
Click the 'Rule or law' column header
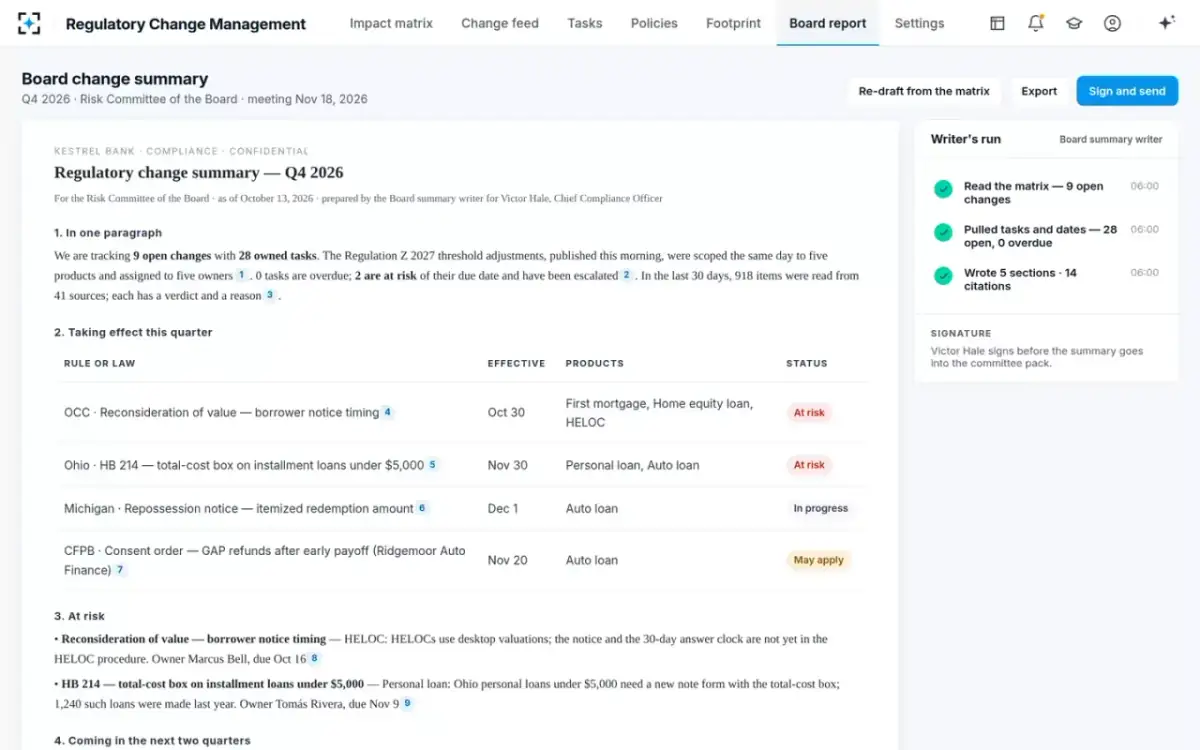pos(100,363)
